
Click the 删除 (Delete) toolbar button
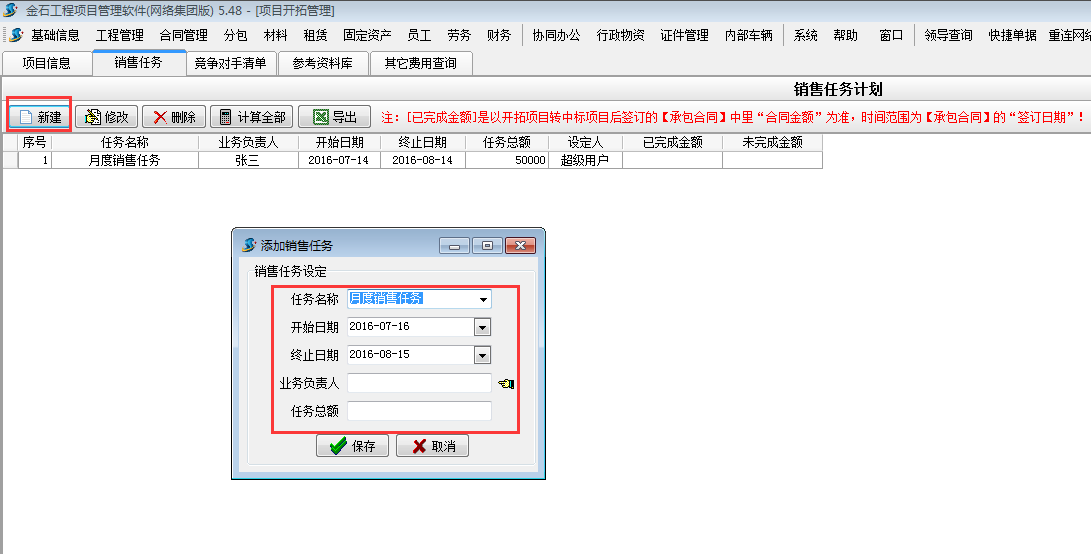point(174,117)
